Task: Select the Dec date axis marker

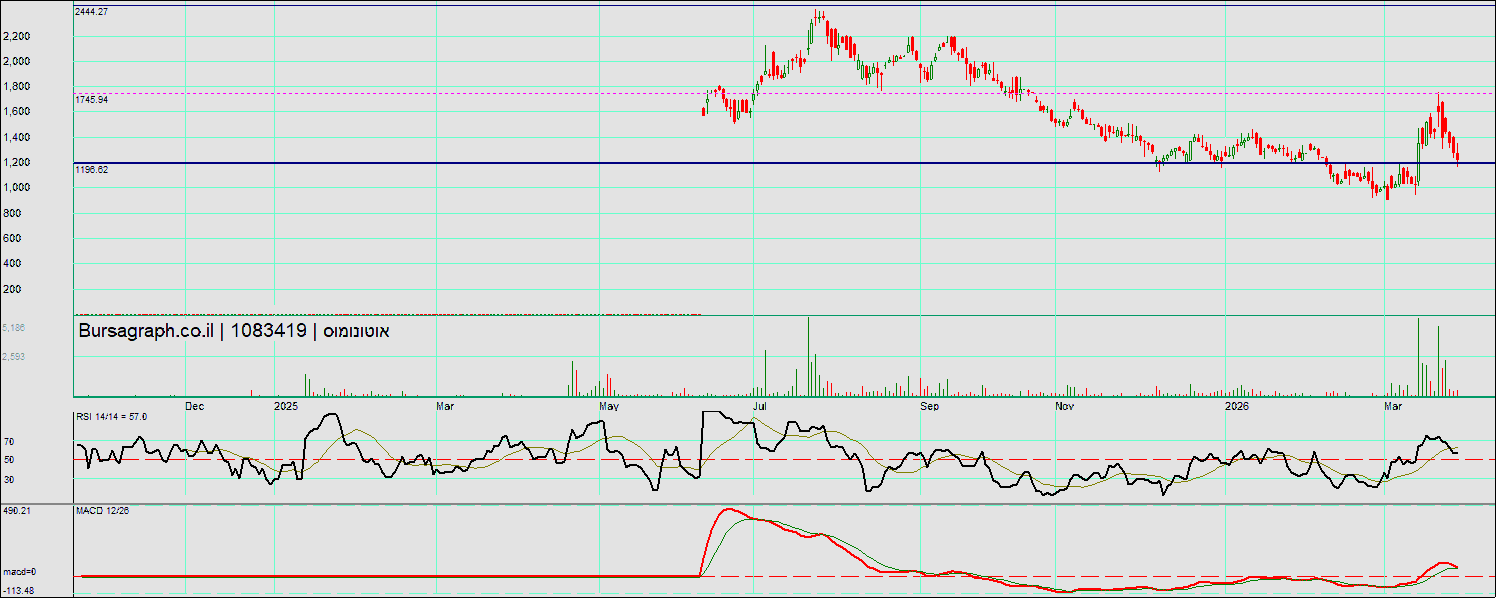Action: pyautogui.click(x=195, y=407)
